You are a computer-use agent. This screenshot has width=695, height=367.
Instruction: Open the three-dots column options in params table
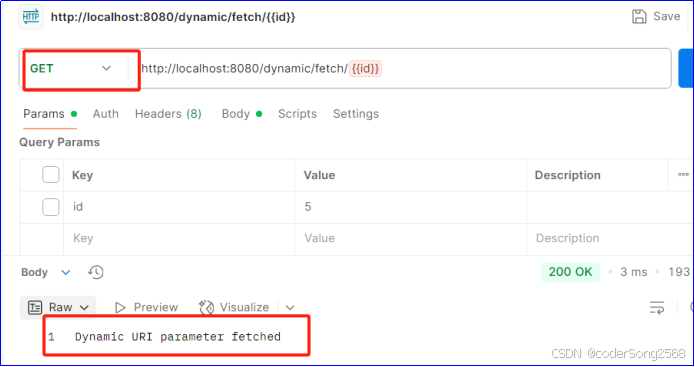click(x=683, y=175)
